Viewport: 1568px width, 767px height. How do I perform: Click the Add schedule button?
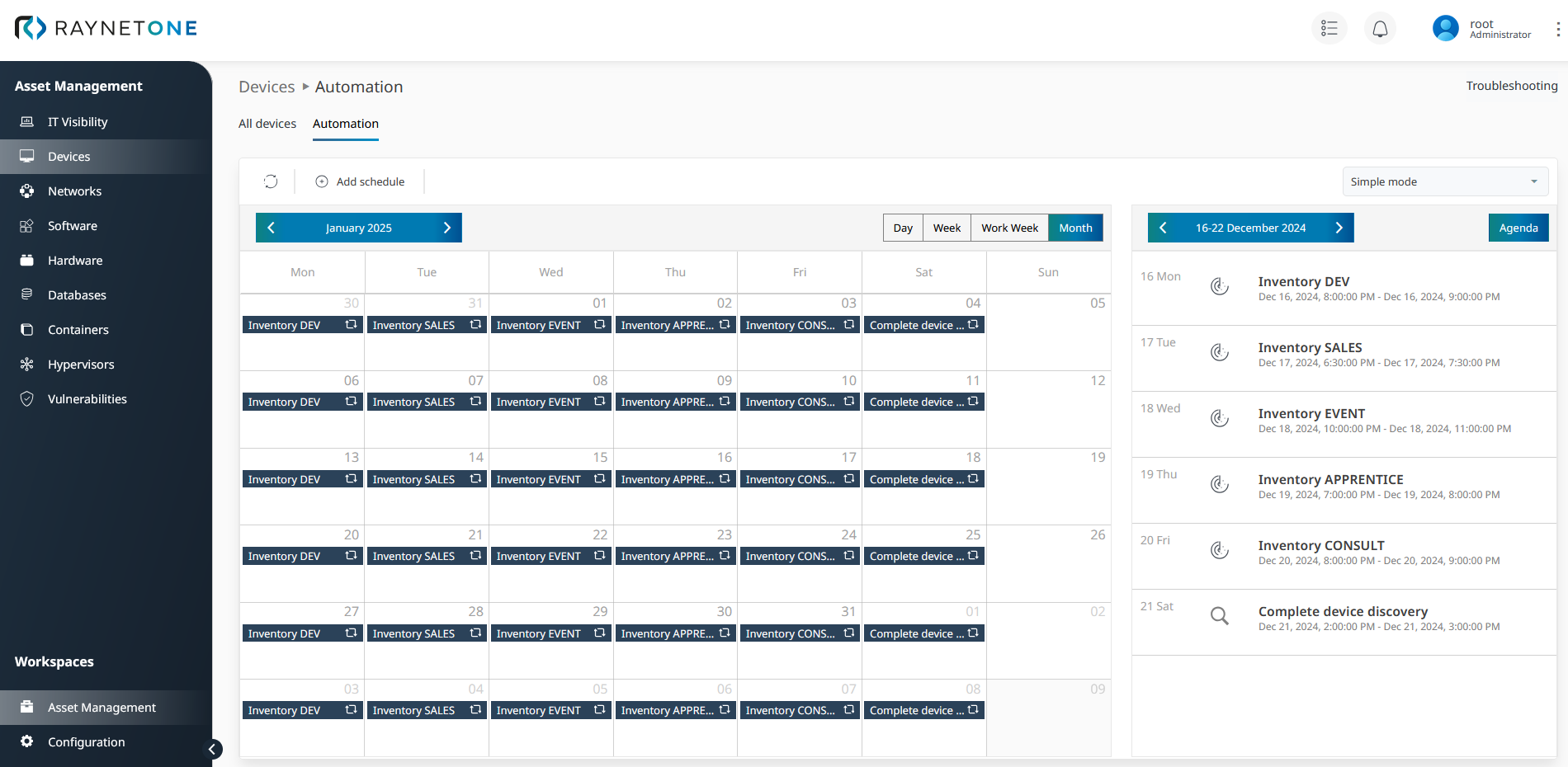pos(361,181)
